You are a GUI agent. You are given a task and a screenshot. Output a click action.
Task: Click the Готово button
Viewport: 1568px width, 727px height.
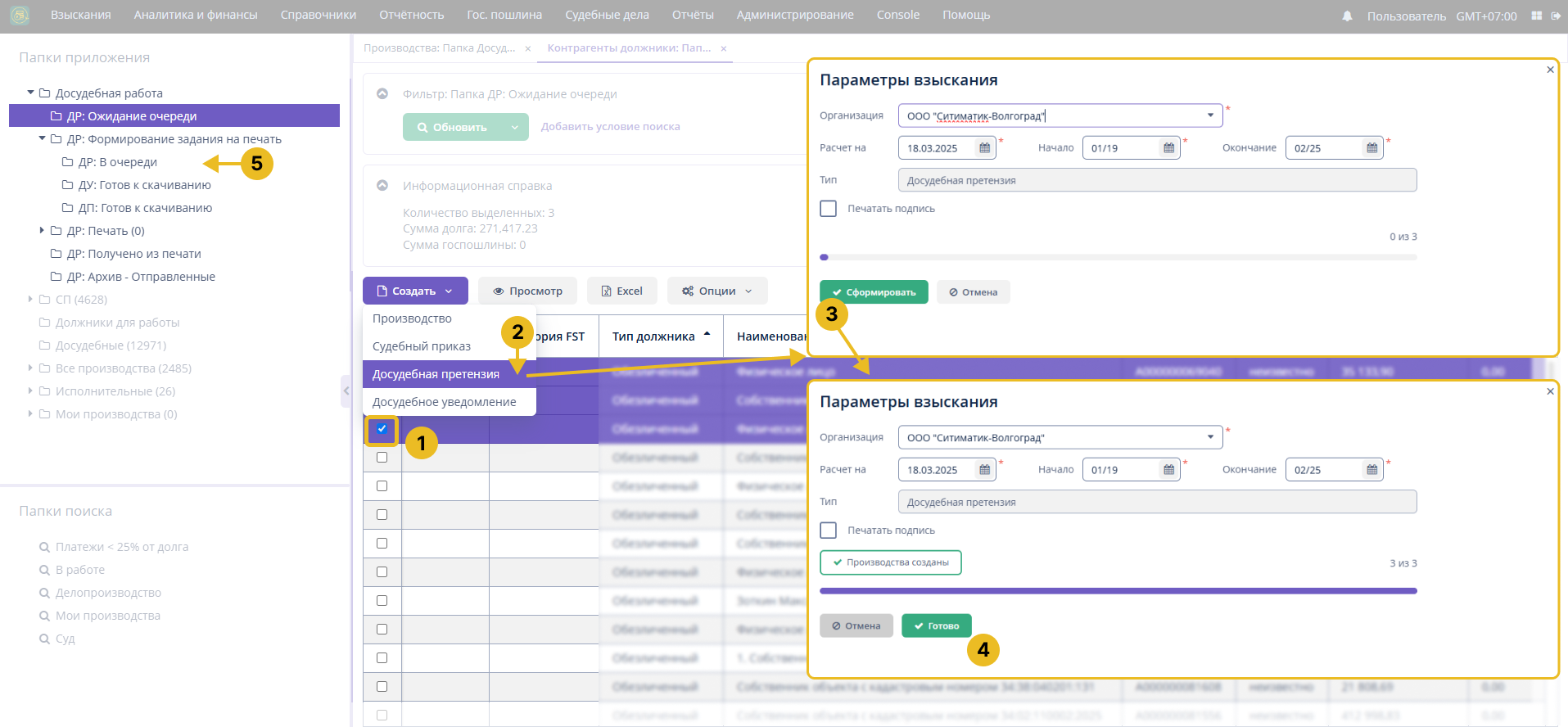tap(936, 625)
